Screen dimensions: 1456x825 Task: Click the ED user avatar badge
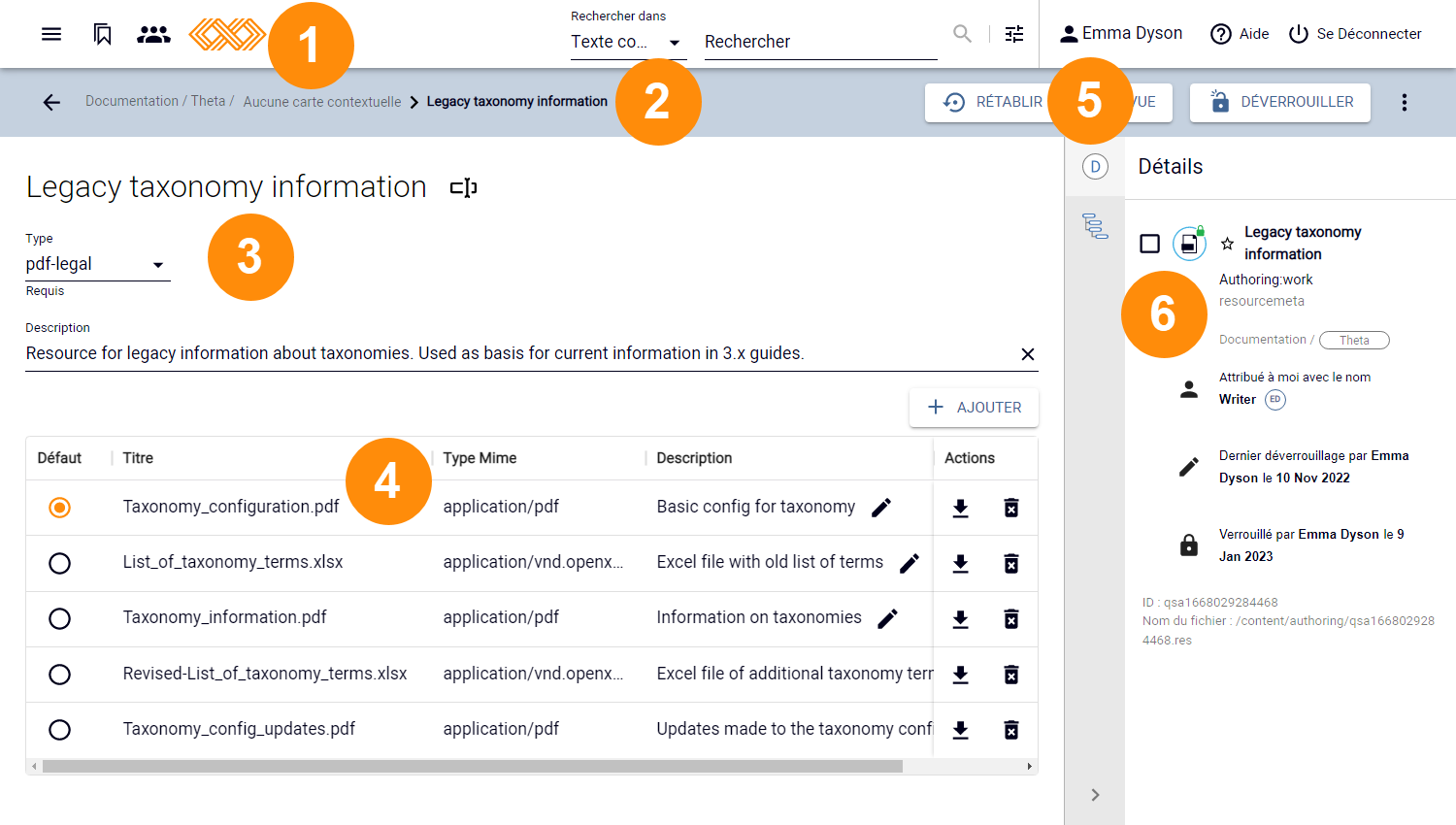pyautogui.click(x=1275, y=400)
